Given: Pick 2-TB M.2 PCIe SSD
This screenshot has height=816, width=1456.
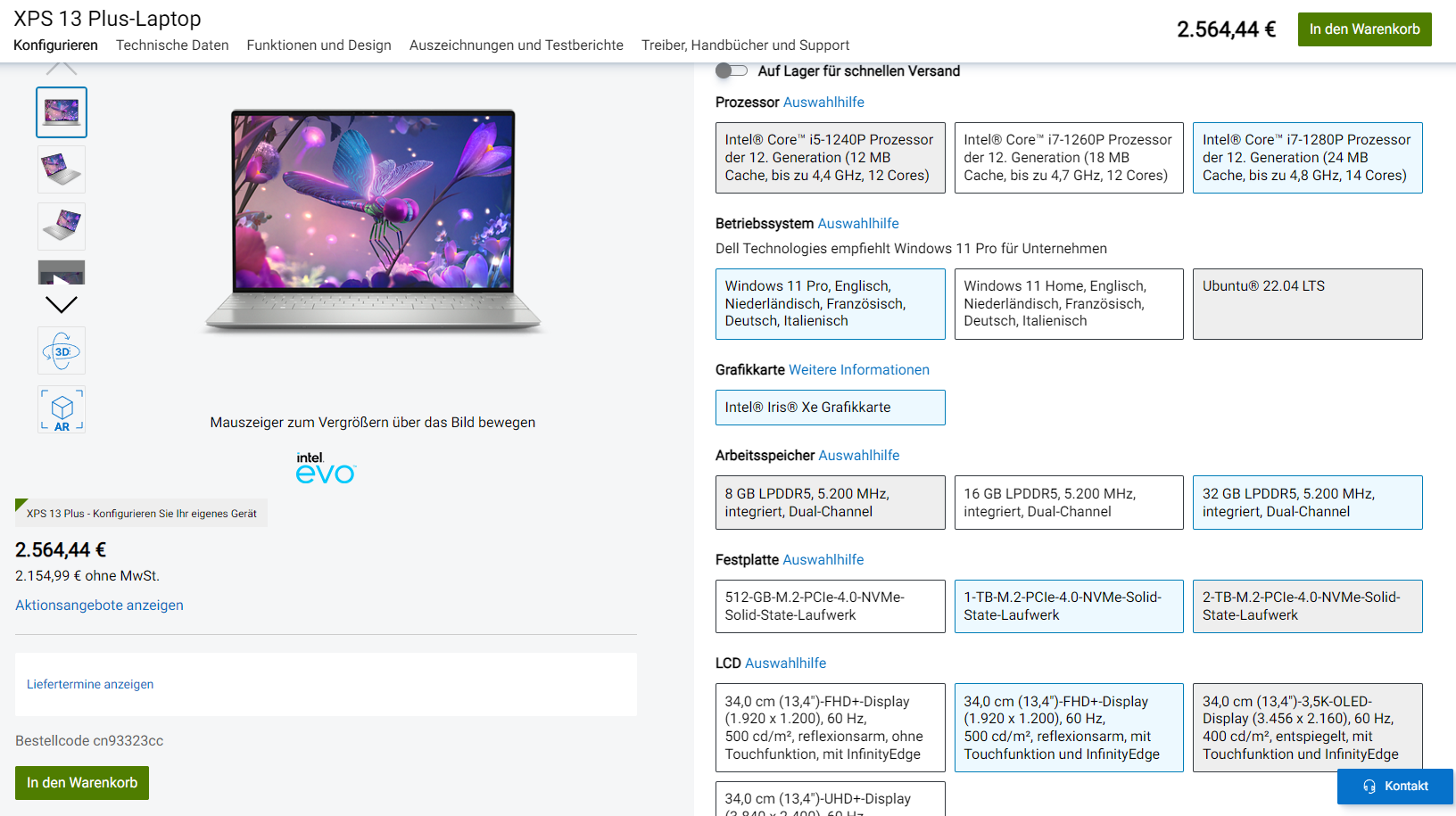Looking at the screenshot, I should (1308, 606).
